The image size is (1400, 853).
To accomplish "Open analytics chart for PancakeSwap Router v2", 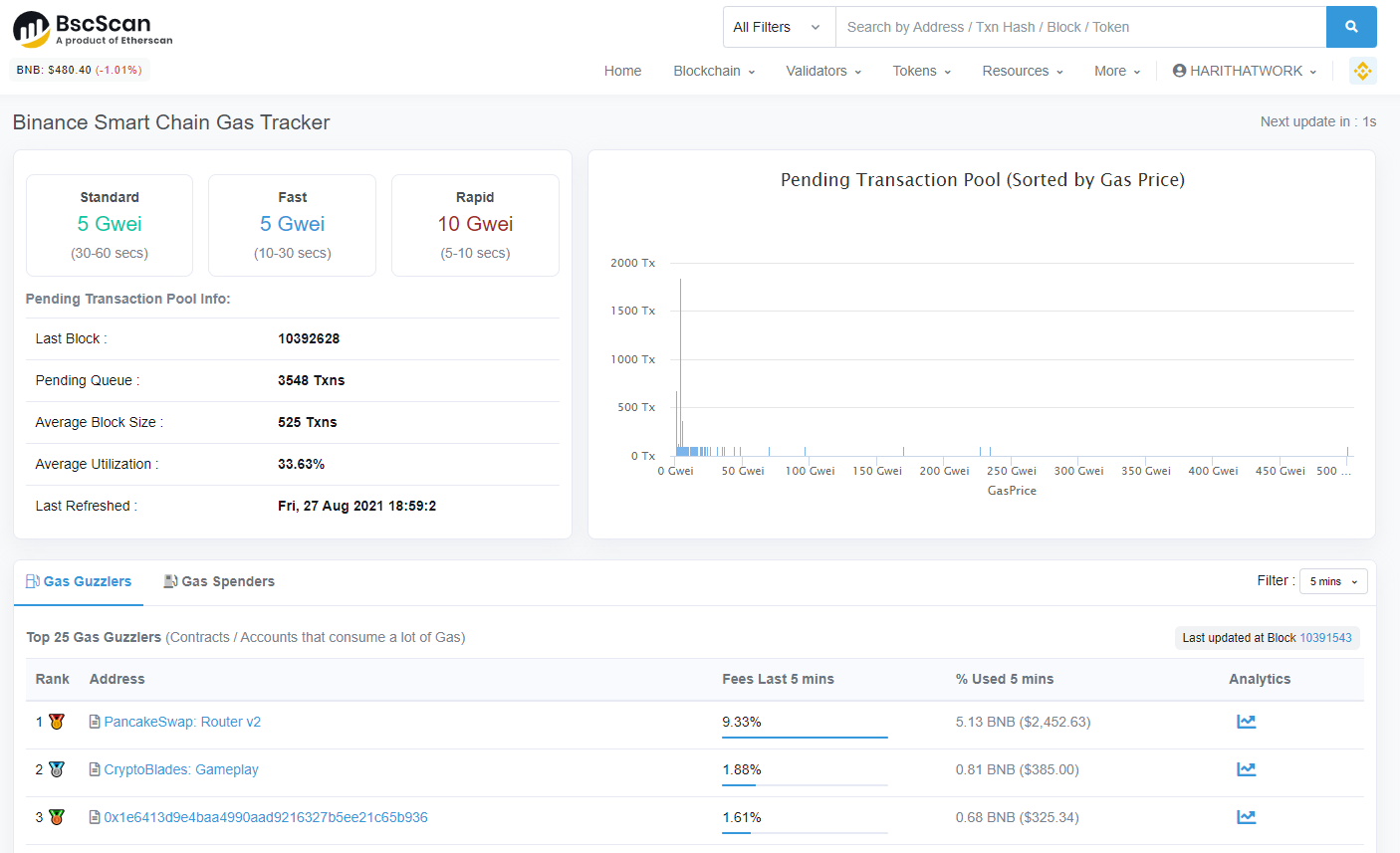I will click(x=1246, y=722).
